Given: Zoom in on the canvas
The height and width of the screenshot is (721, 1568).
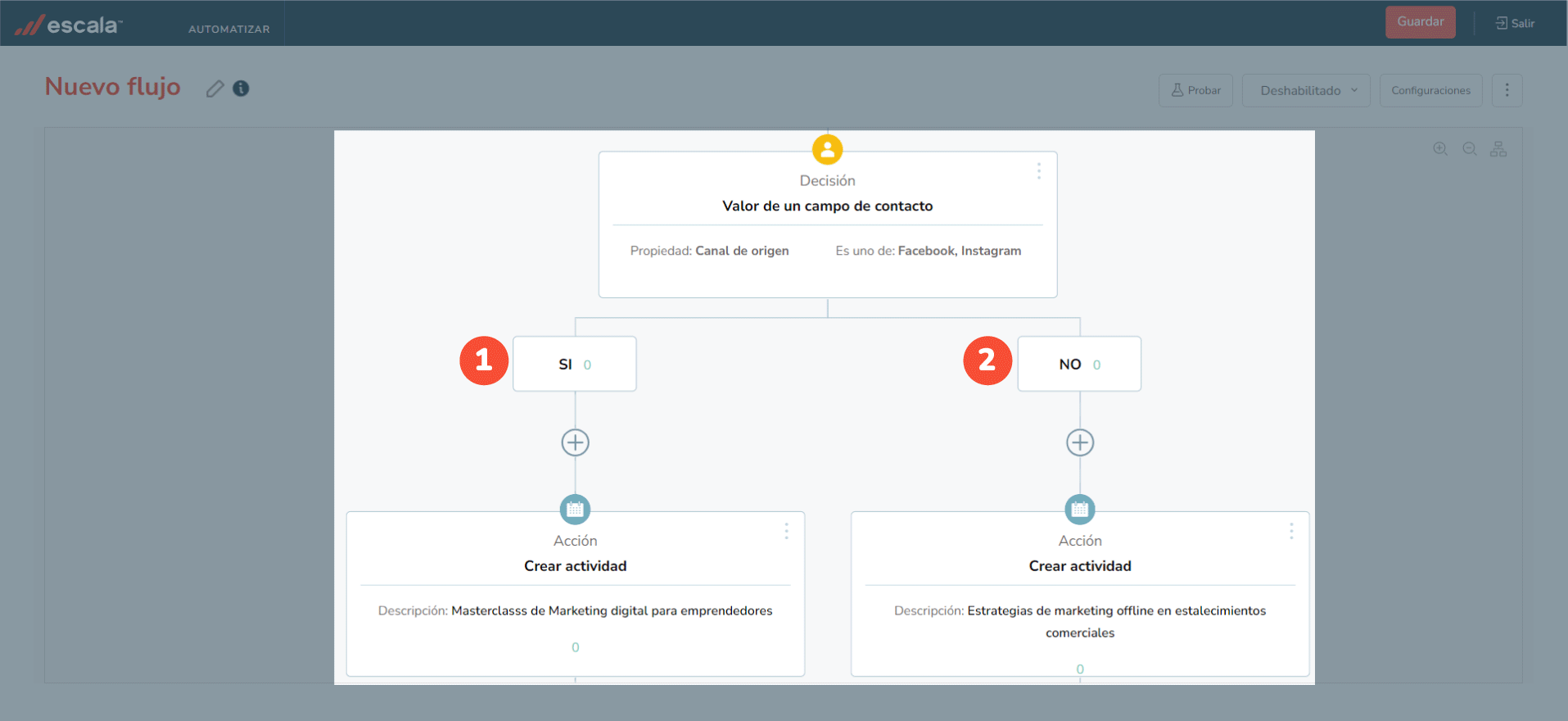Looking at the screenshot, I should coord(1440,149).
